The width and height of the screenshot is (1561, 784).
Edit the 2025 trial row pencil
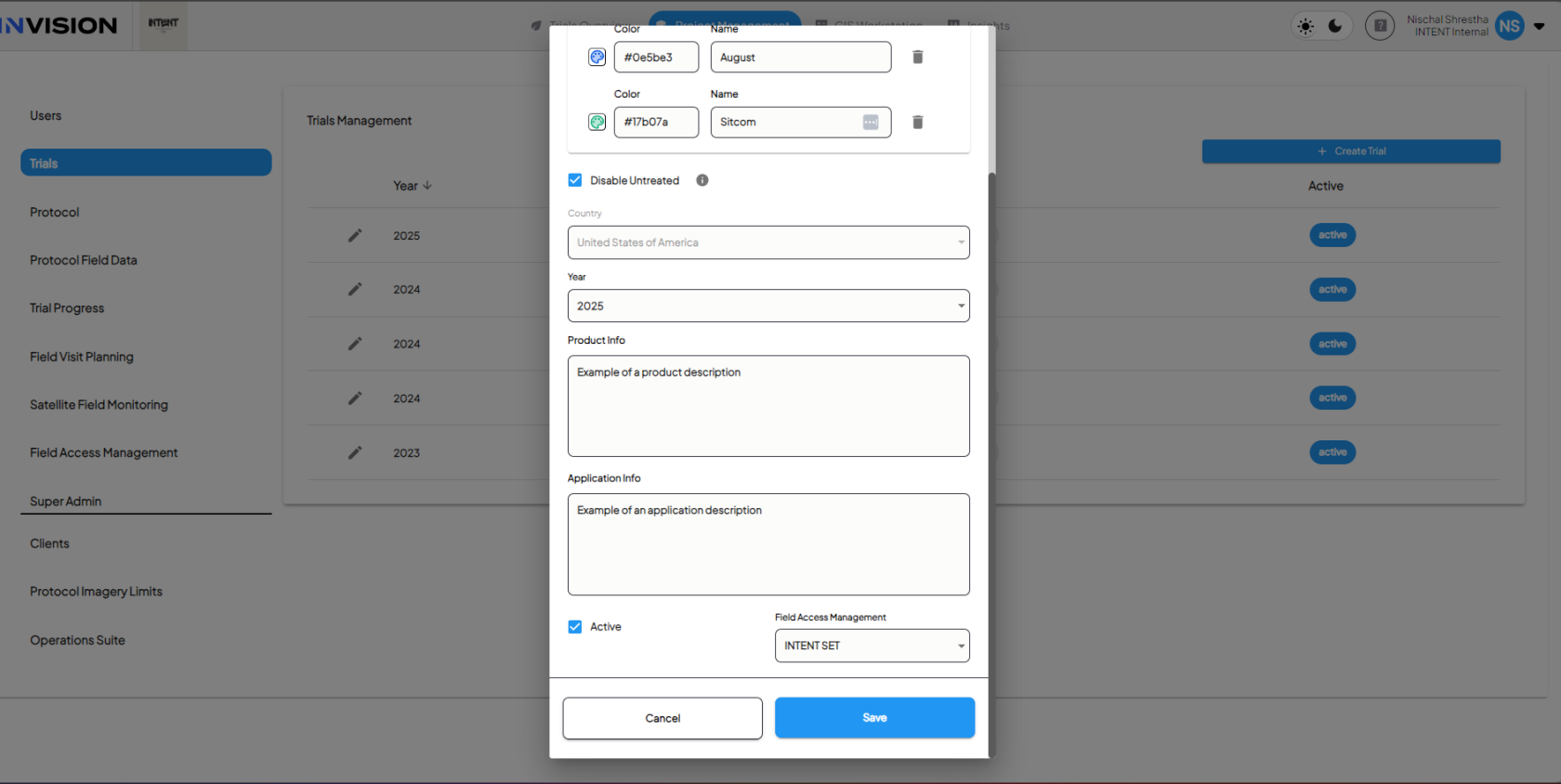click(x=355, y=235)
